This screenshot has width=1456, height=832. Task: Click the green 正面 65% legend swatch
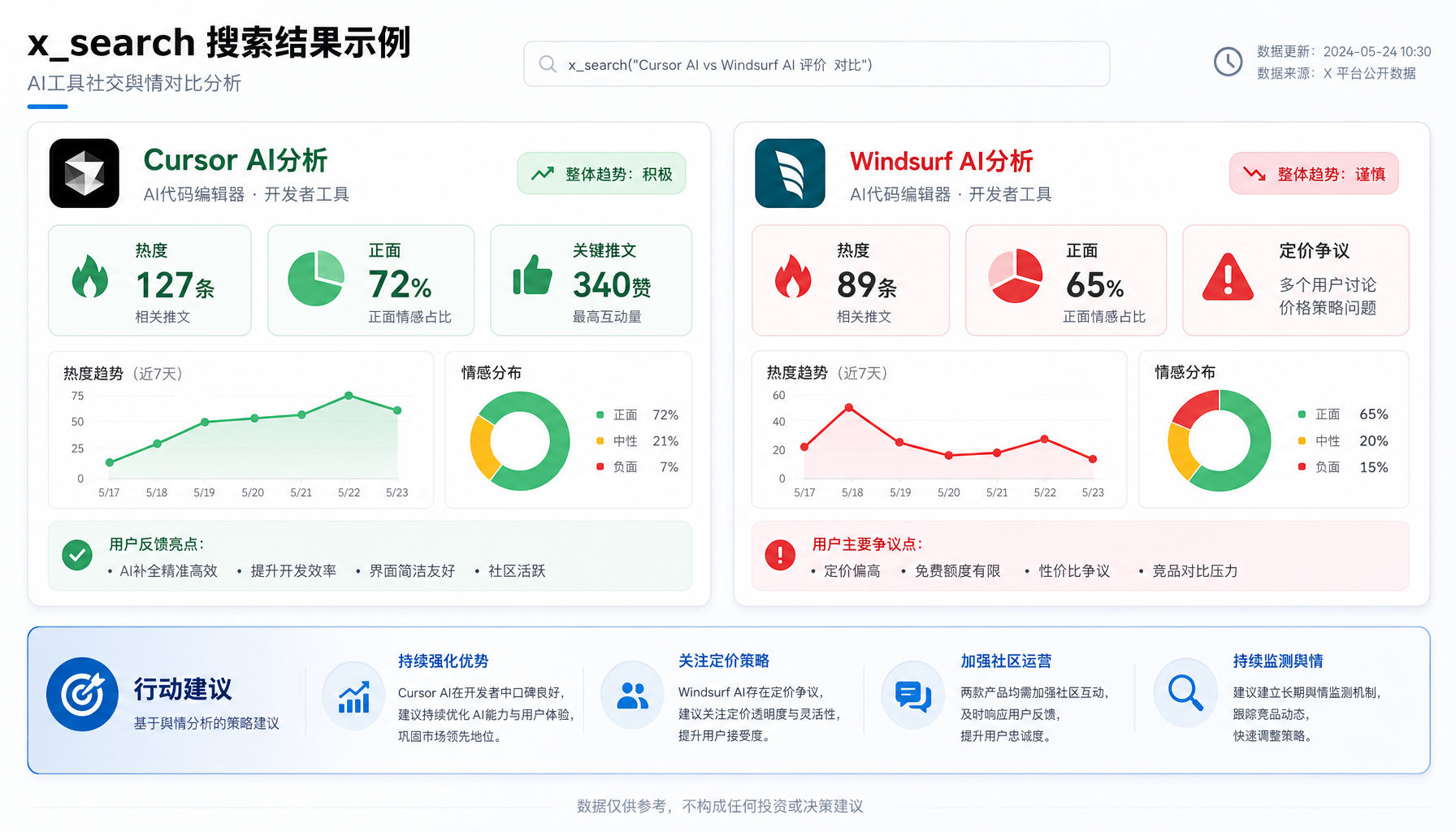coord(1302,414)
